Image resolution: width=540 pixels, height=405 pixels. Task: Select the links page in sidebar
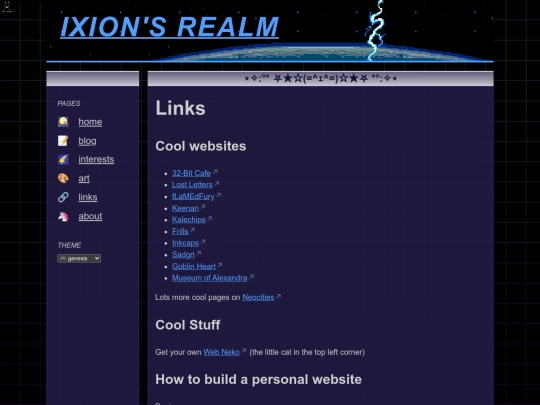coord(87,197)
